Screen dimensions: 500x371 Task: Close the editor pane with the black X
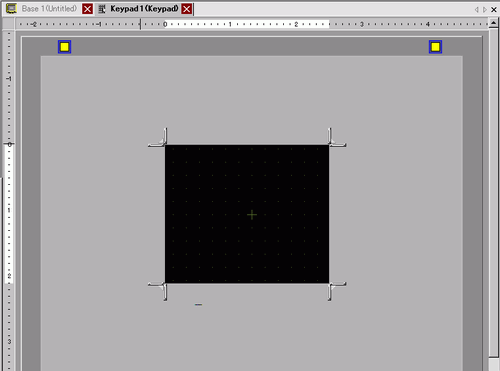coord(494,10)
